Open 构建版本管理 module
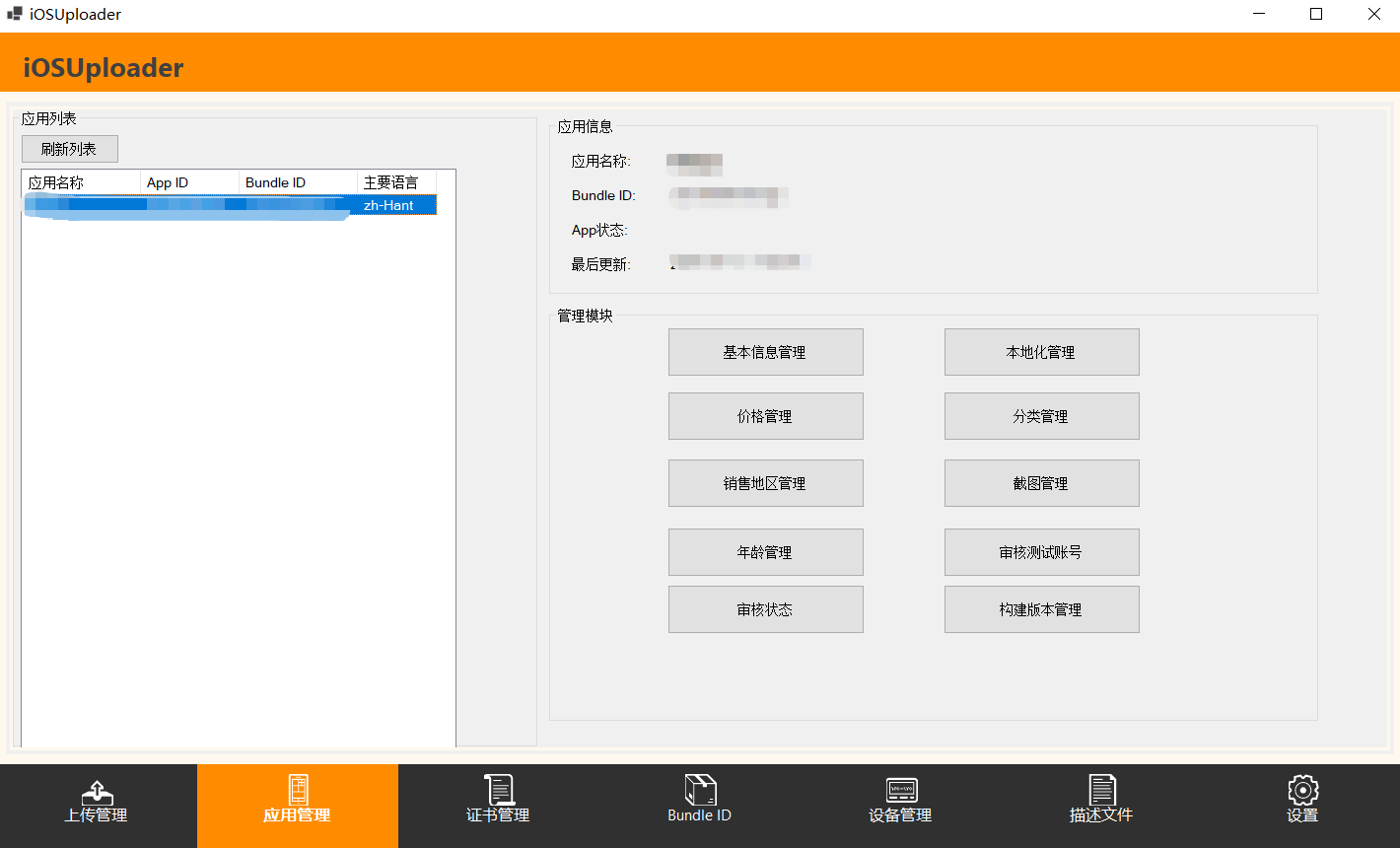This screenshot has height=848, width=1400. click(x=1041, y=609)
